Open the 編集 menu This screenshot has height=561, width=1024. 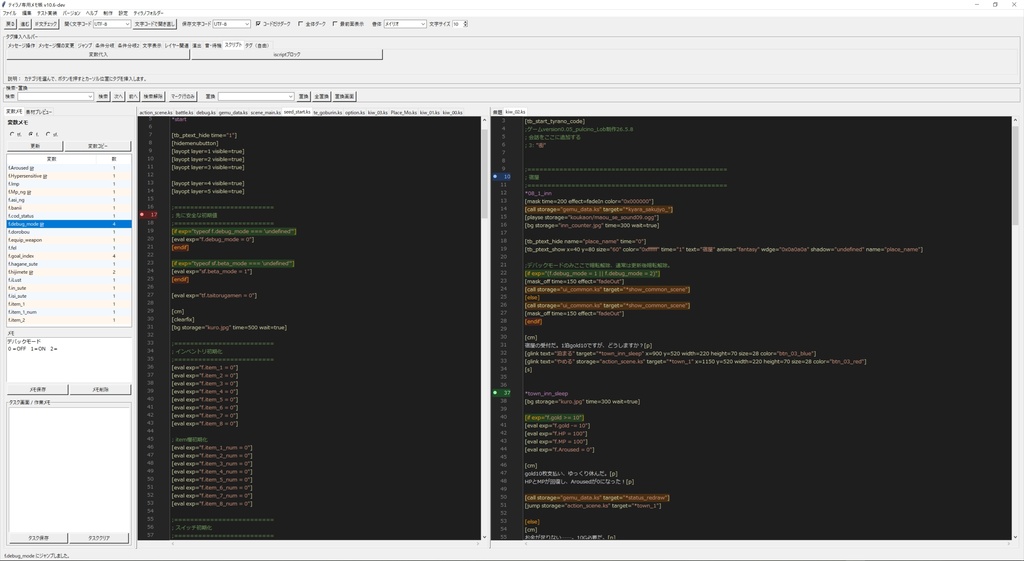(27, 13)
